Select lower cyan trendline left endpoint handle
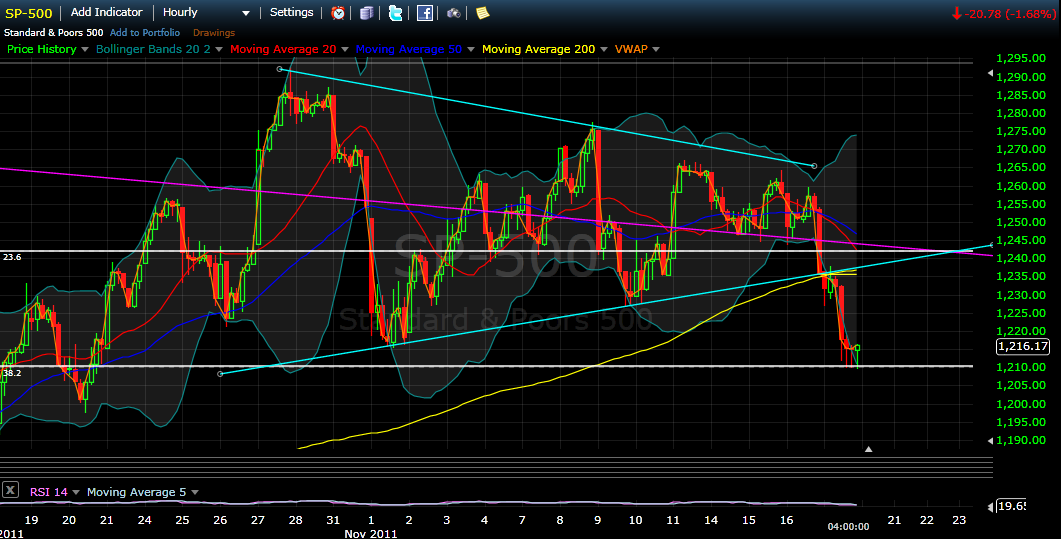Screen dimensions: 1061x539 pos(220,374)
